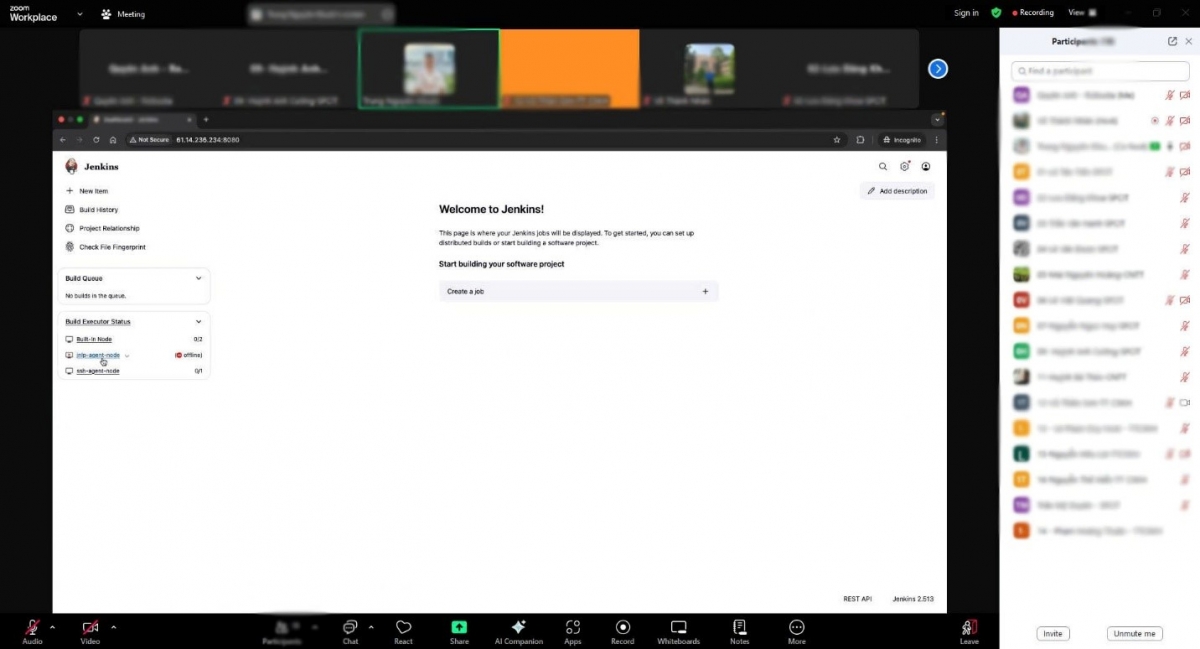Image resolution: width=1200 pixels, height=649 pixels.
Task: Select the highlighted speaker video thumbnail
Action: pos(429,68)
